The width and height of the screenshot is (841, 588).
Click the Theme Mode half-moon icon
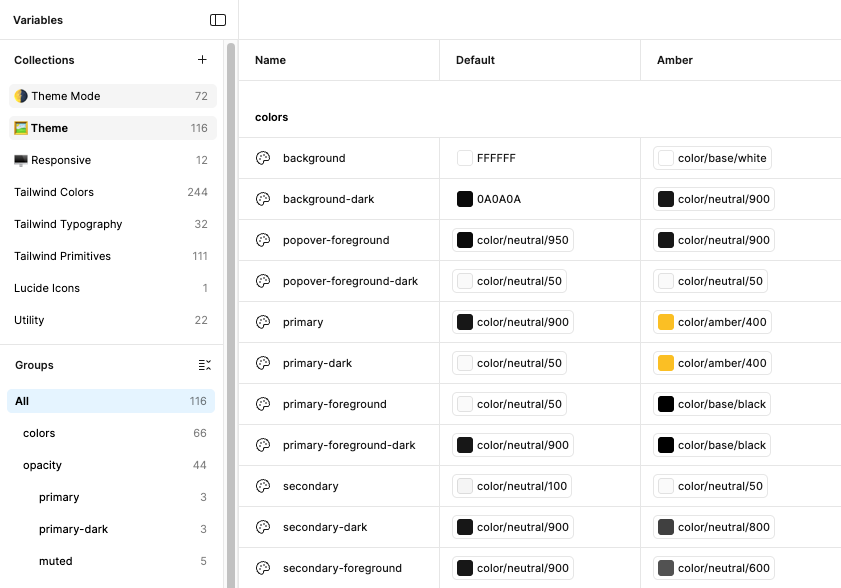click(x=21, y=96)
